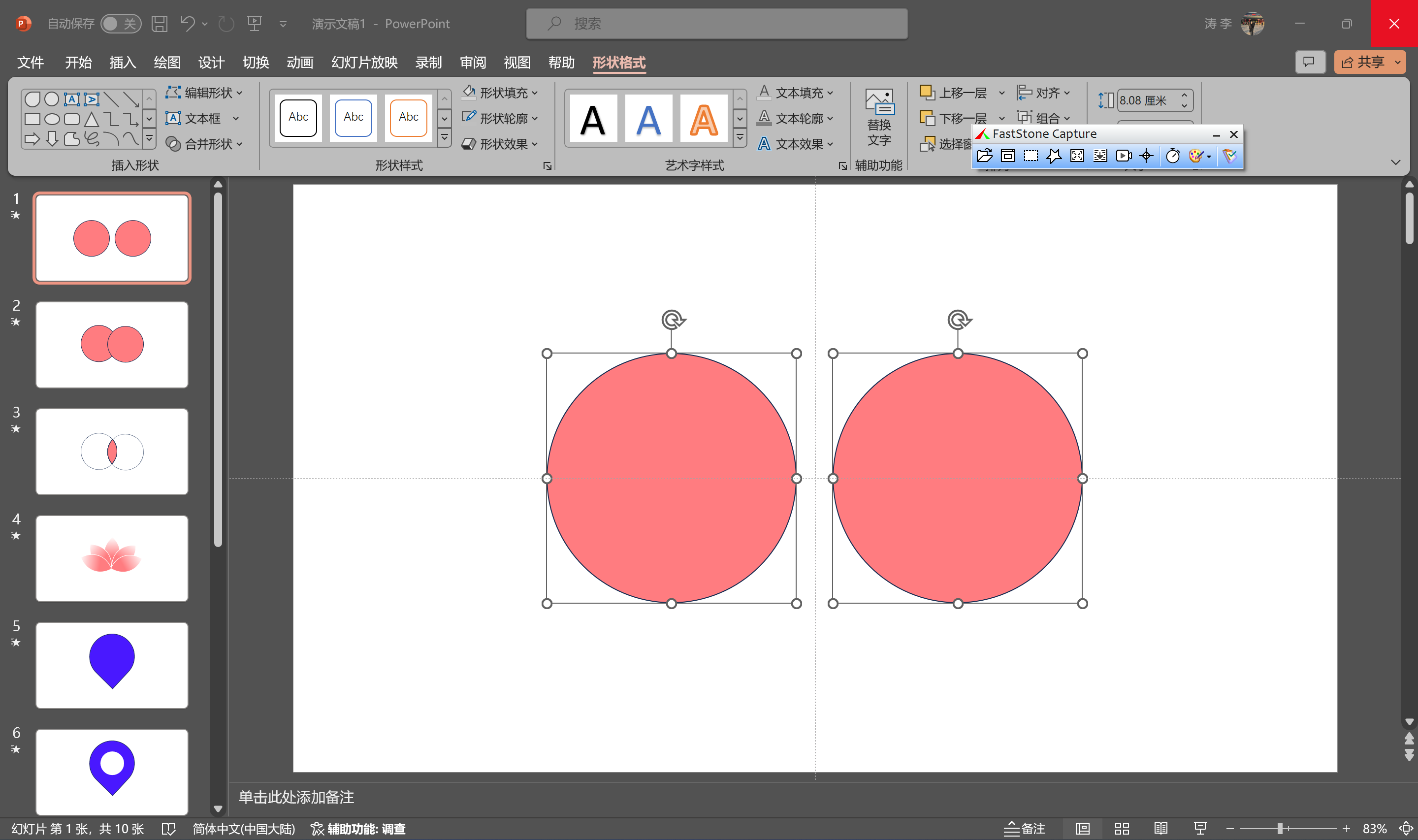Image resolution: width=1418 pixels, height=840 pixels.
Task: Fit slide to current window
Action: pyautogui.click(x=1406, y=829)
